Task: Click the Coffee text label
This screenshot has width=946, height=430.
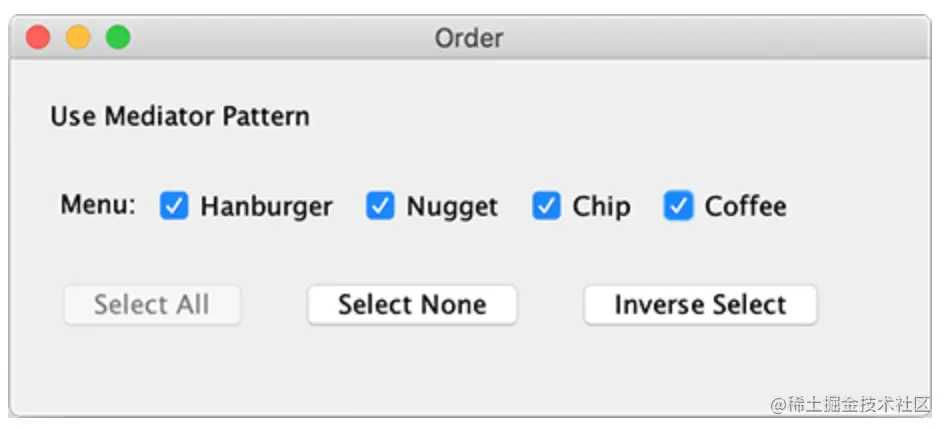Action: pos(745,207)
